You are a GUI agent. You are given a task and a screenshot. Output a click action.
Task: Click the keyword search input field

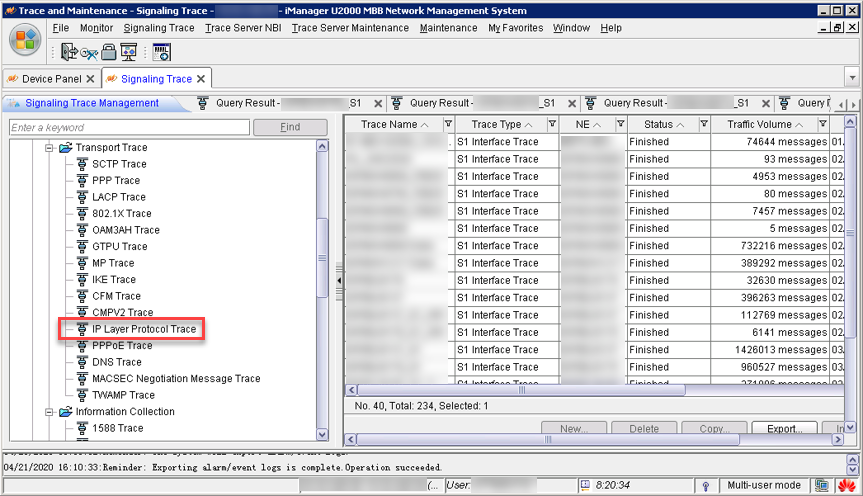(129, 128)
